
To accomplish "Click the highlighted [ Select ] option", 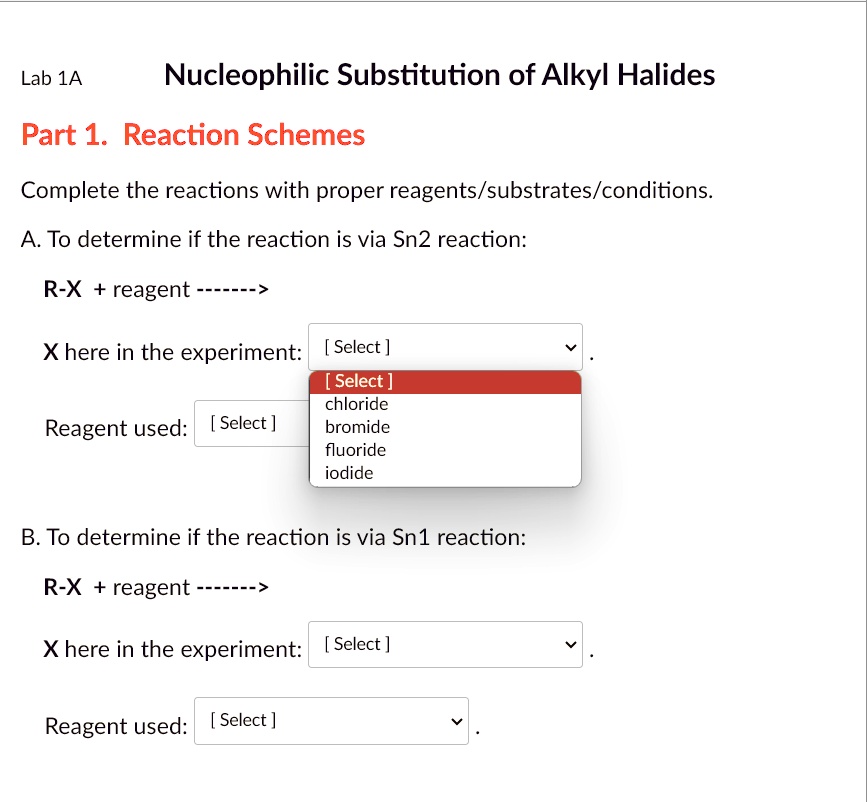I will (358, 381).
